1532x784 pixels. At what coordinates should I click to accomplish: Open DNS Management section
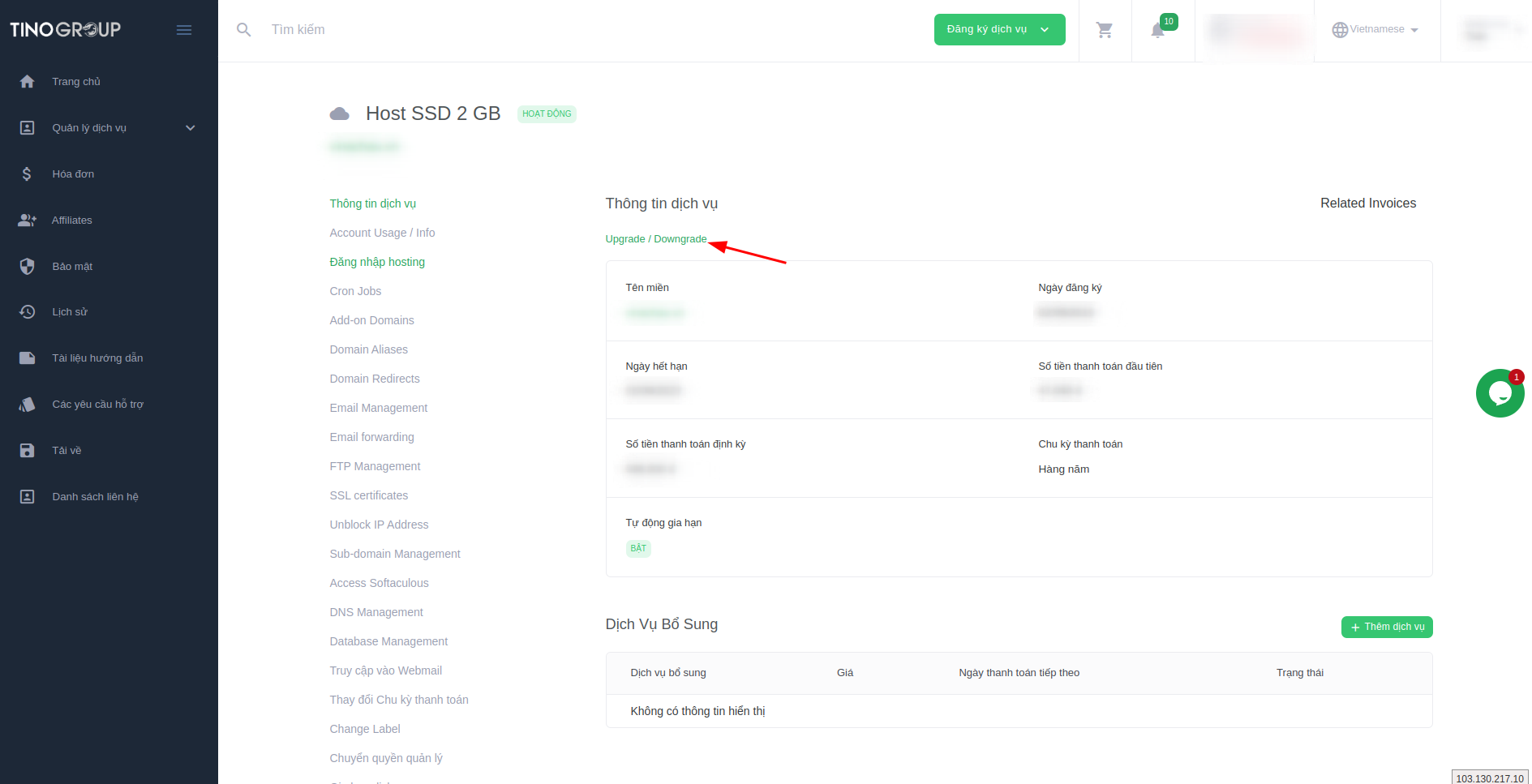coord(376,612)
